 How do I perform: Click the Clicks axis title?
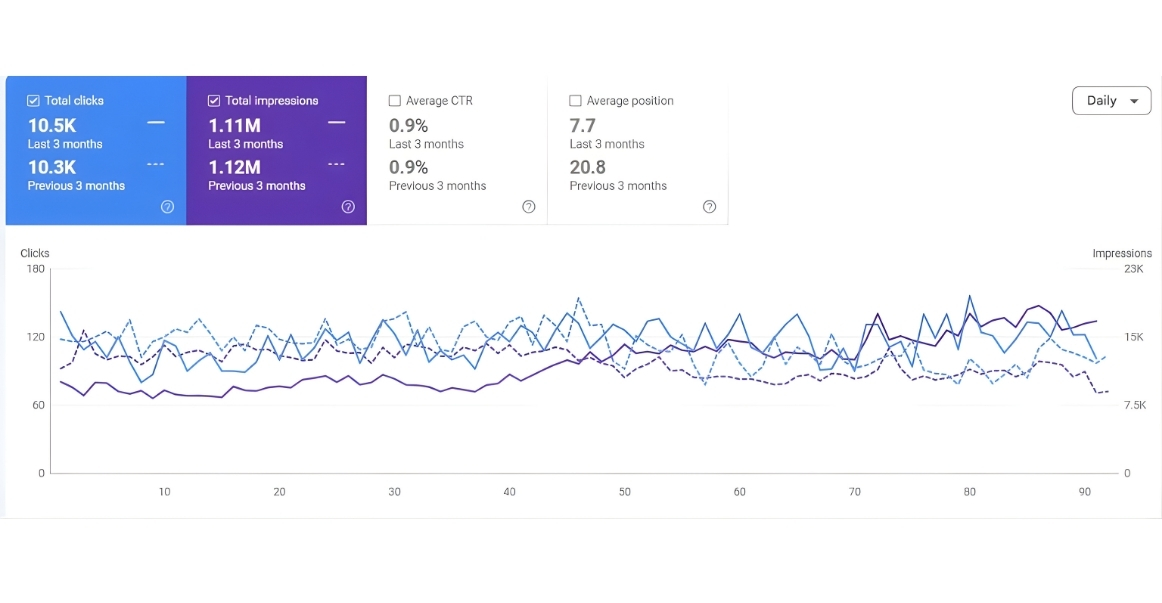(35, 253)
